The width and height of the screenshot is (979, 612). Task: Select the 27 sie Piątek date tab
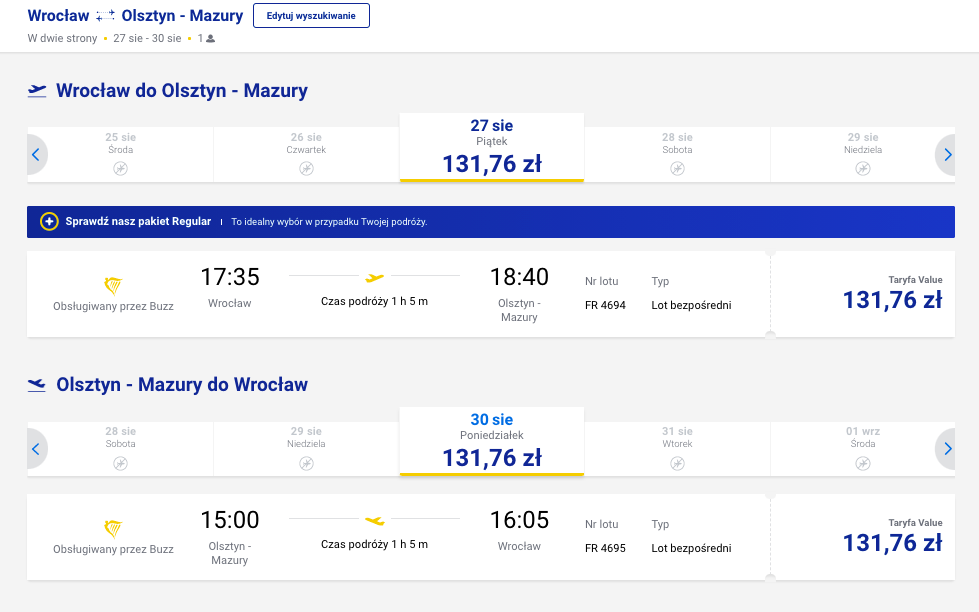[491, 147]
